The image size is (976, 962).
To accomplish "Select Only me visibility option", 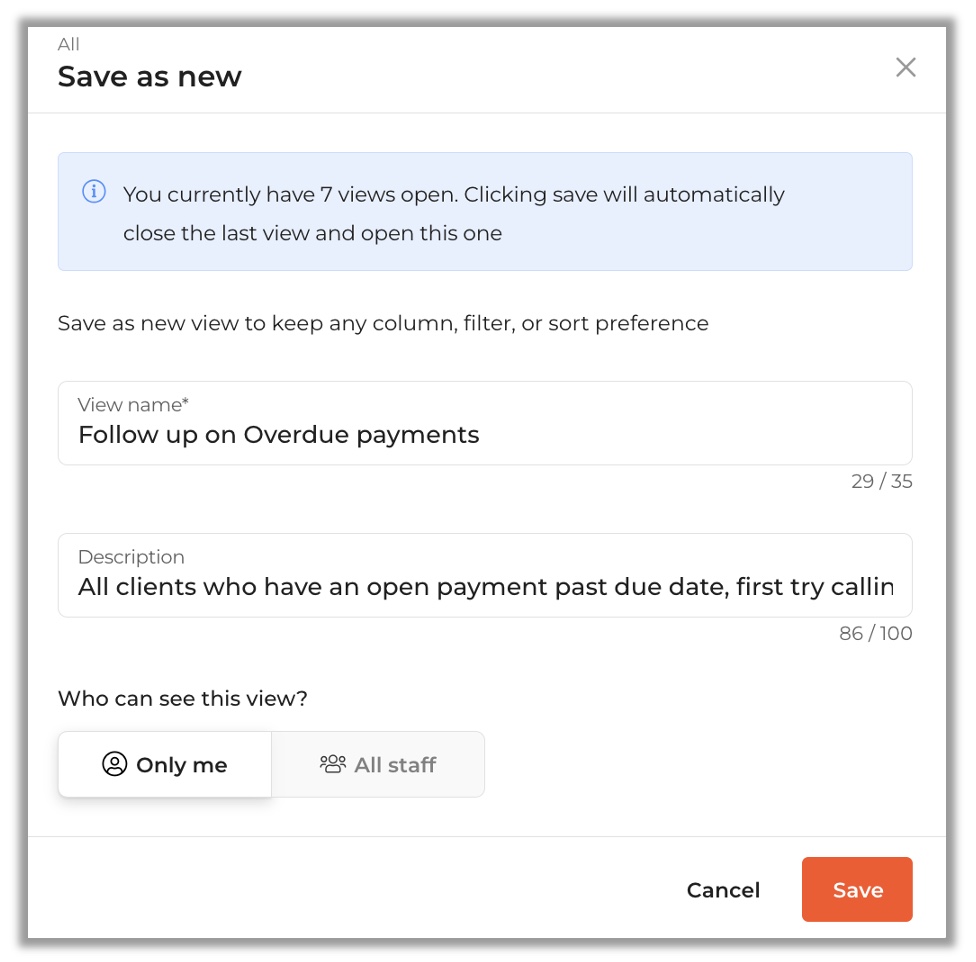I will pos(165,764).
